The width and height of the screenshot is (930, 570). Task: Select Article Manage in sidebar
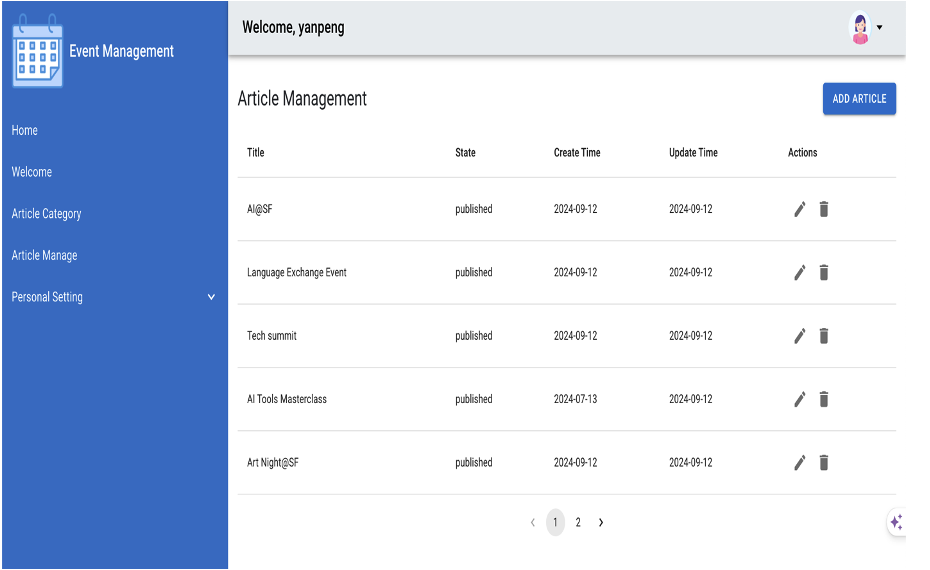(x=44, y=256)
